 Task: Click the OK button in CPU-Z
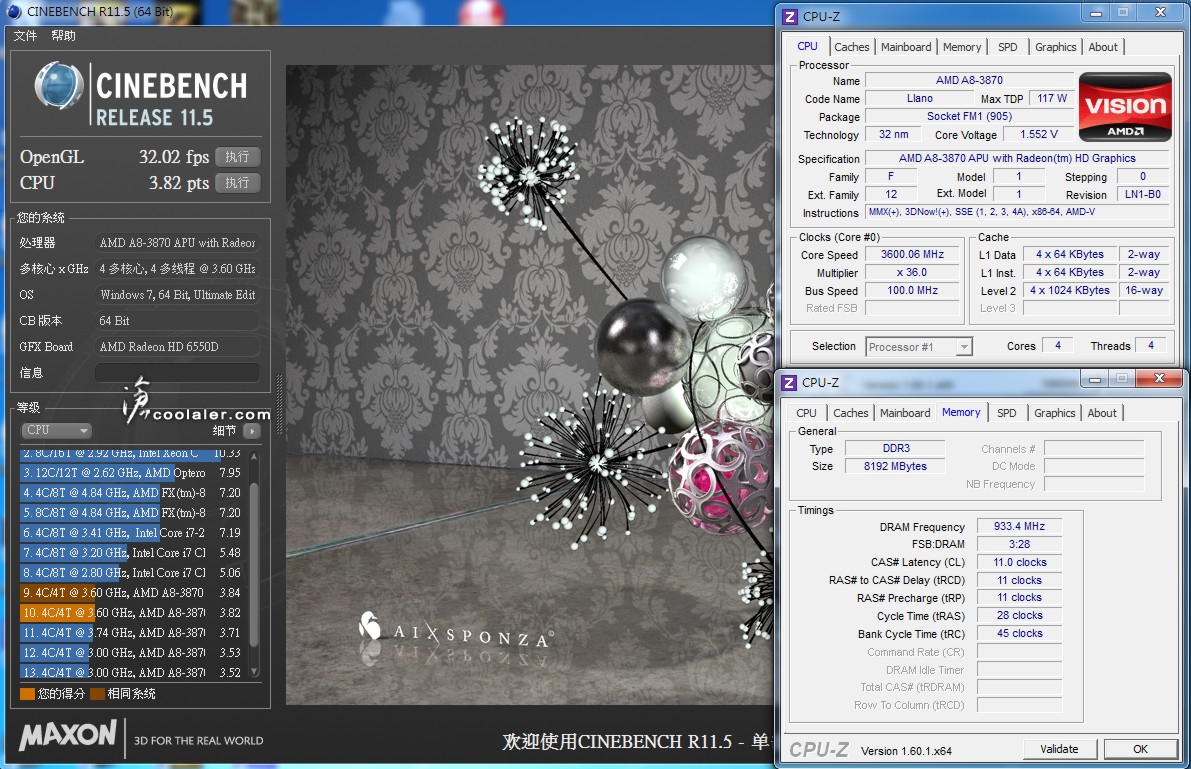pyautogui.click(x=1140, y=749)
